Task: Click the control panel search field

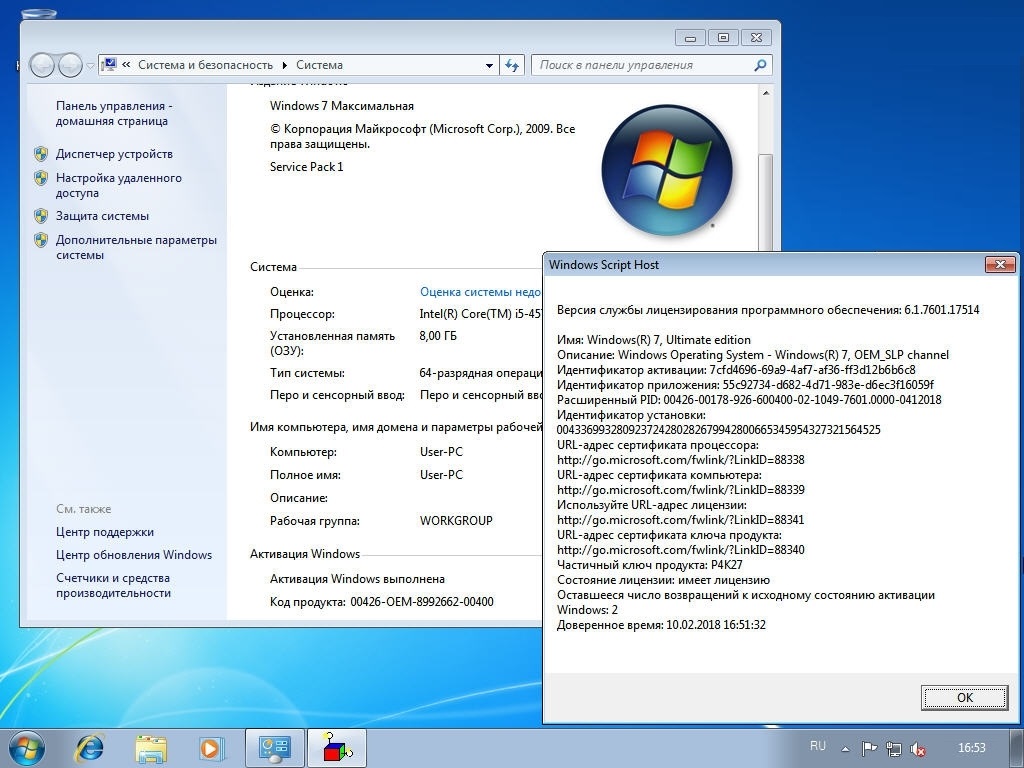Action: click(x=643, y=65)
